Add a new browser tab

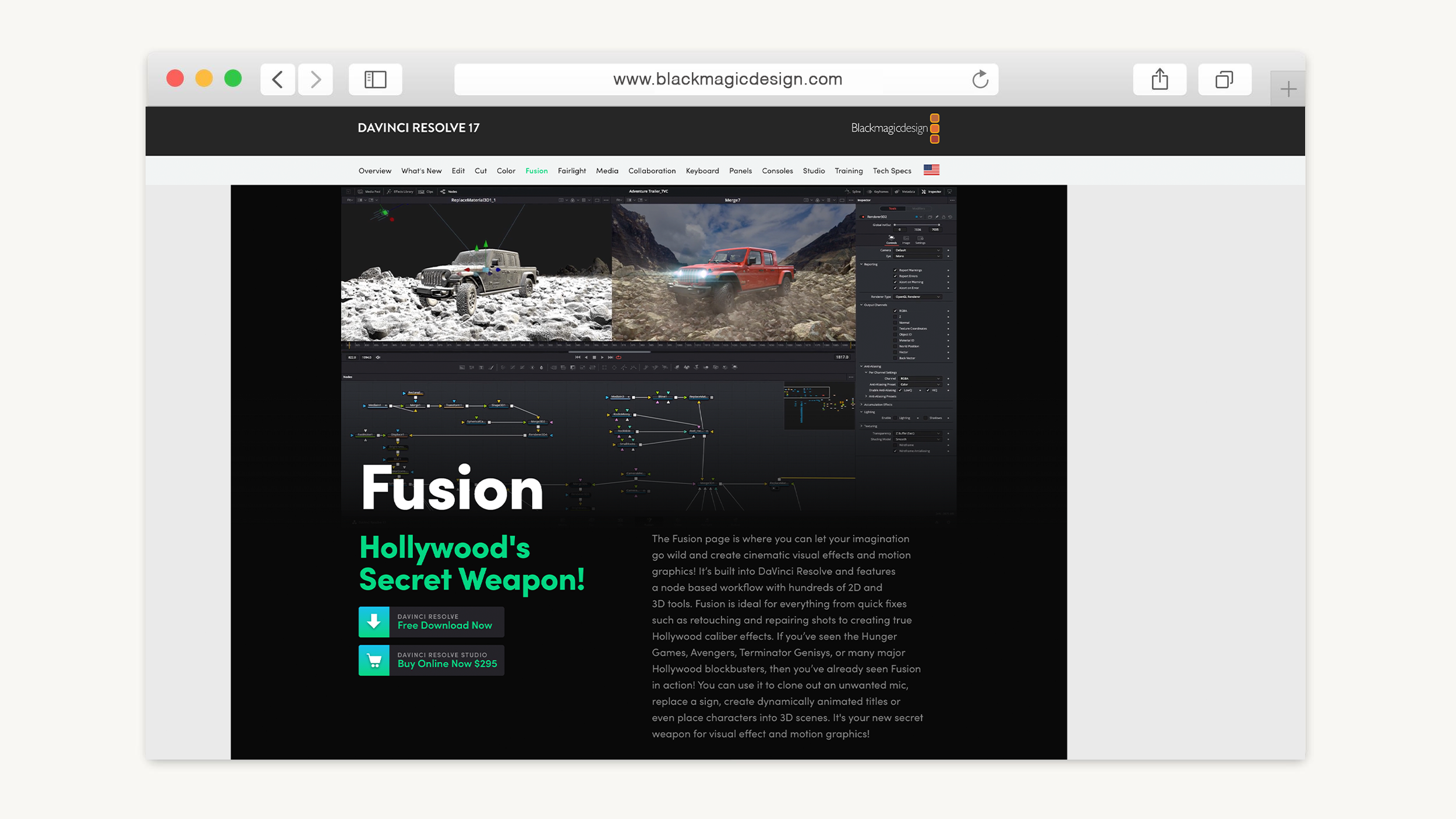tap(1288, 89)
